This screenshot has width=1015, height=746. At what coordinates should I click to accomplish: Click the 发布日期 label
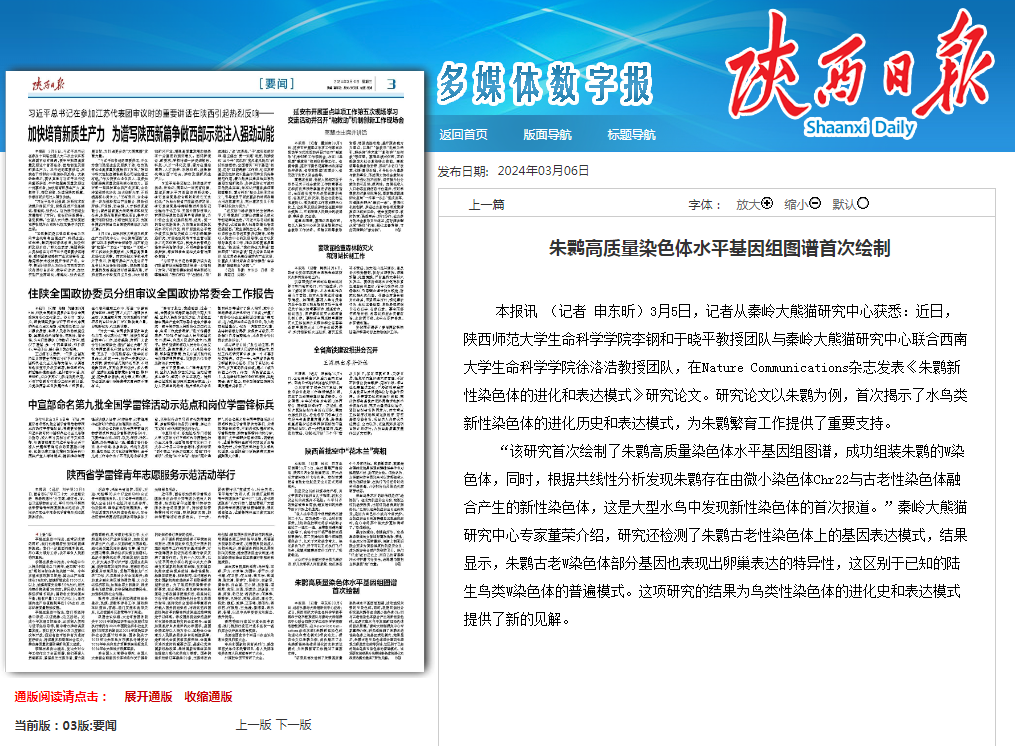[x=463, y=171]
